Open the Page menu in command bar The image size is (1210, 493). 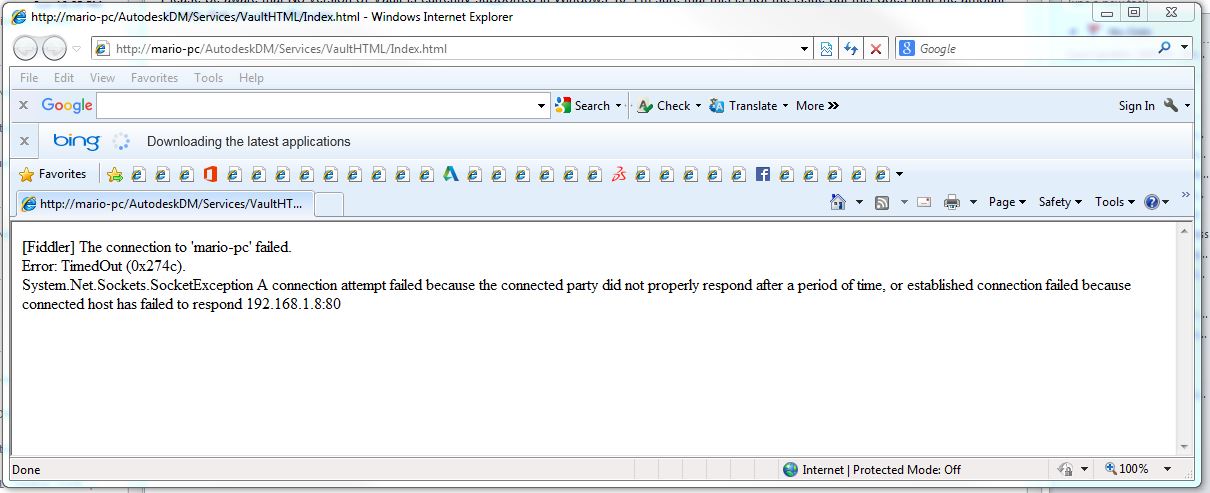pos(1007,202)
